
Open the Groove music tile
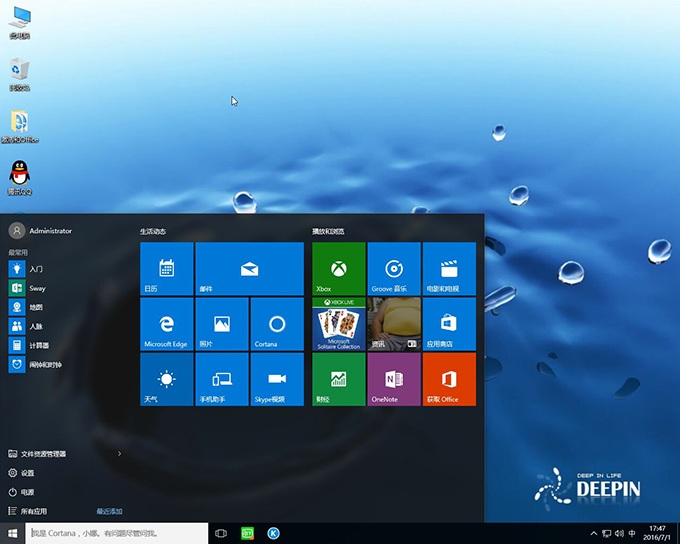[394, 268]
